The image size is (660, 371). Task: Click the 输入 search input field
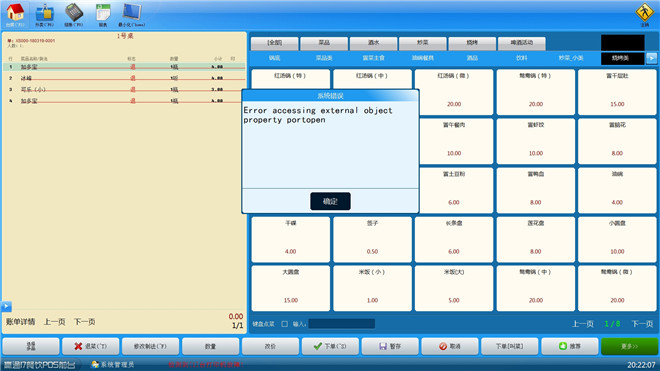click(342, 324)
